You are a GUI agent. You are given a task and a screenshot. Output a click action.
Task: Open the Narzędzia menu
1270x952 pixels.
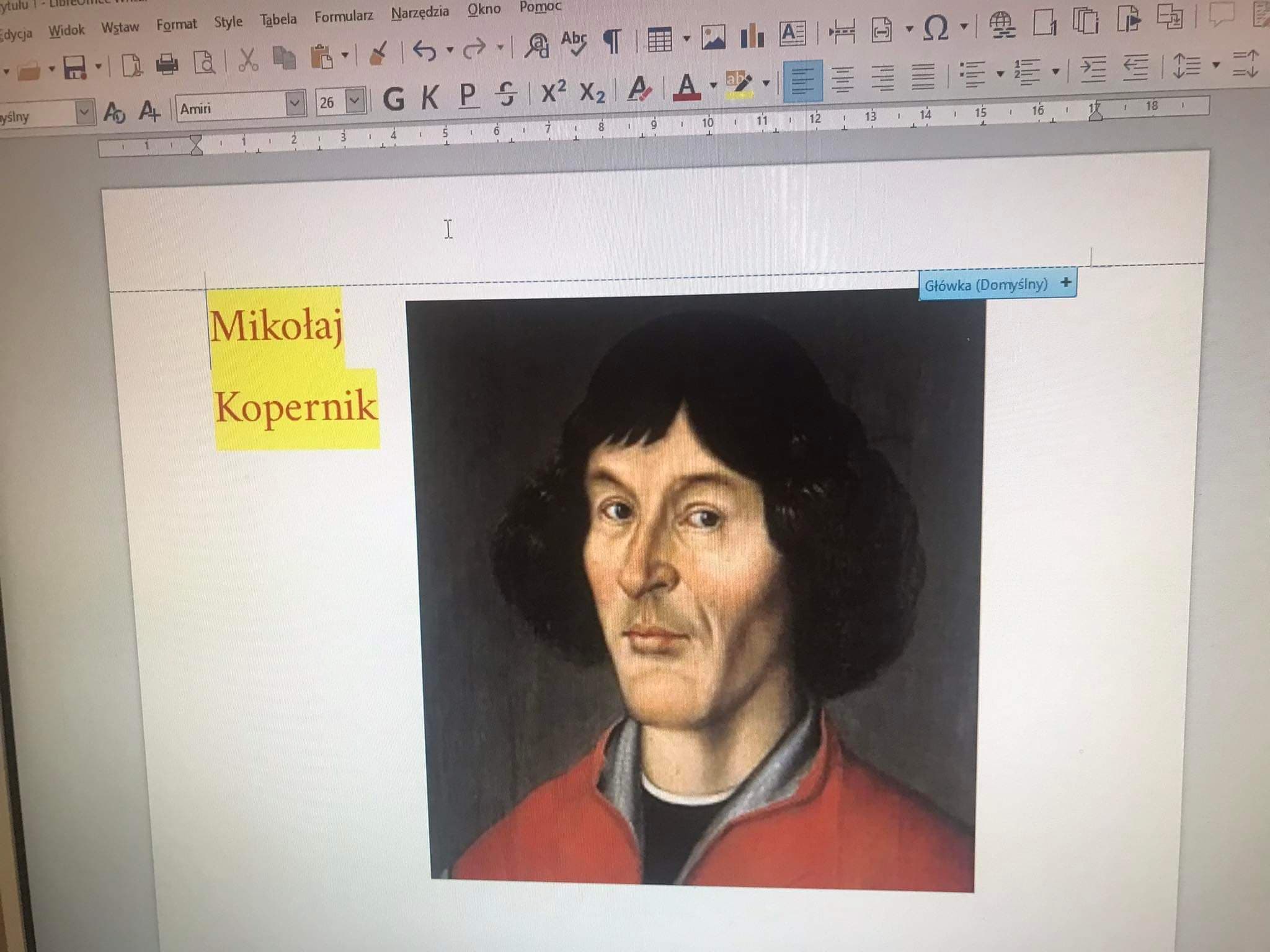[x=420, y=12]
